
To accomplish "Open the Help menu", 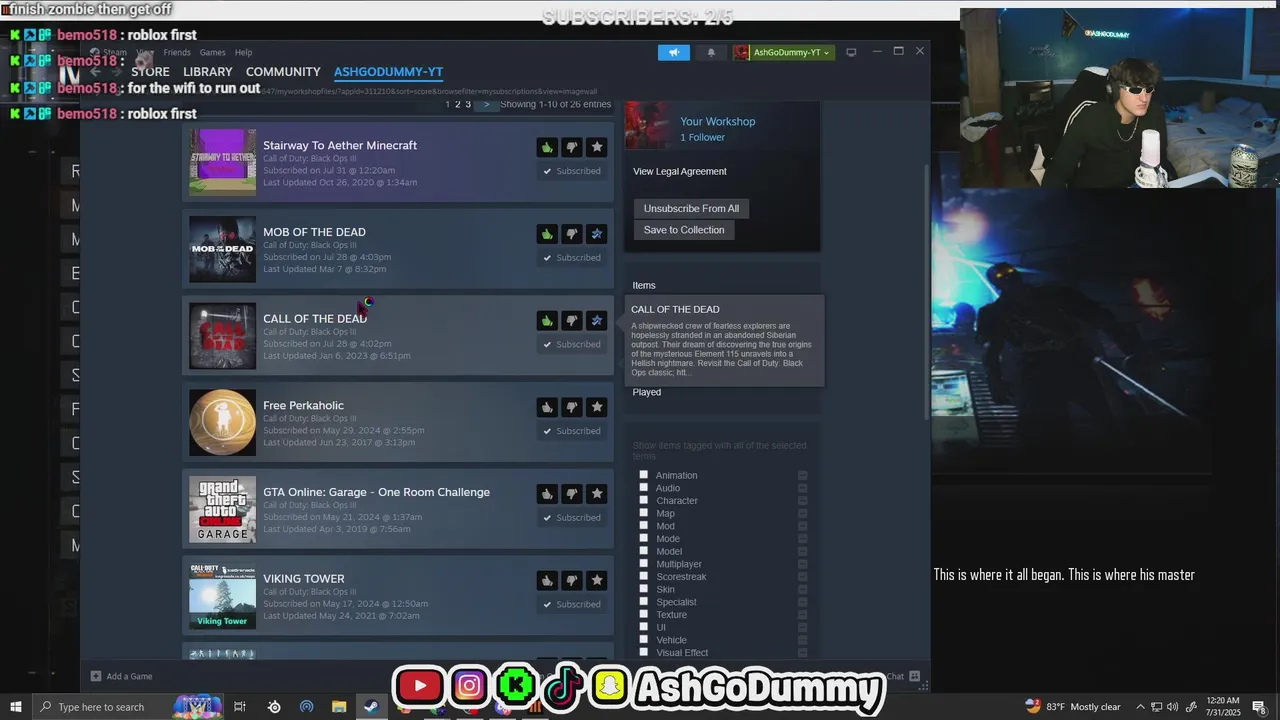I will tap(243, 52).
